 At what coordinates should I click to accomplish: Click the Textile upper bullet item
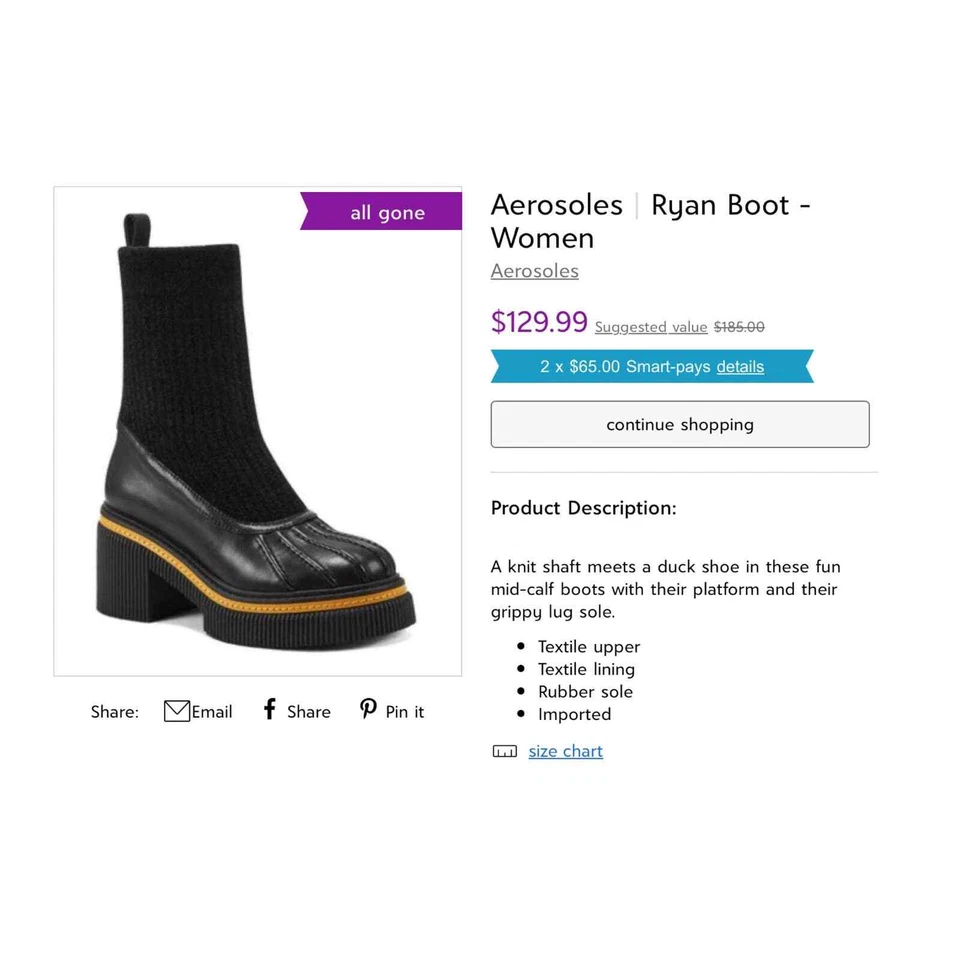point(589,647)
